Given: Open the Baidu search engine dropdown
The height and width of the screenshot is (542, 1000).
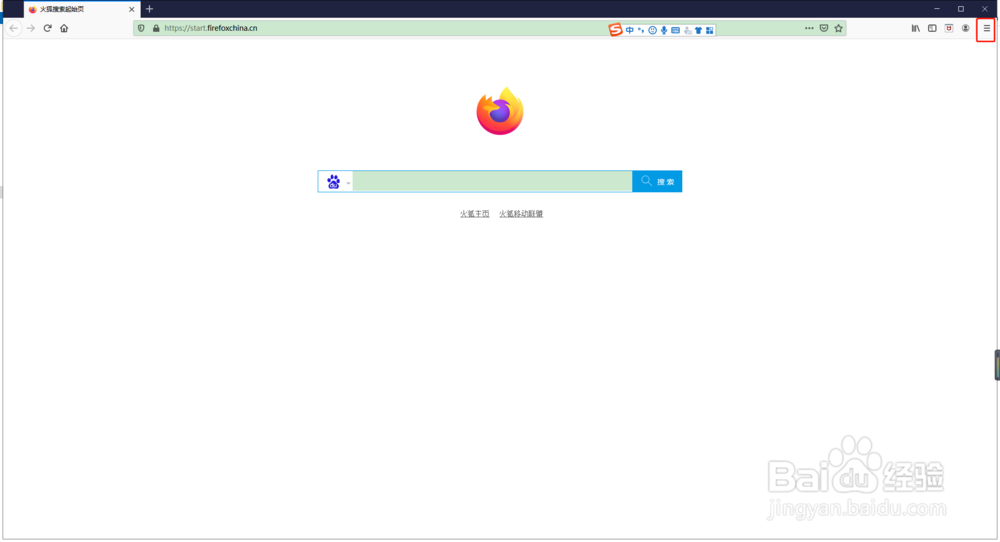Looking at the screenshot, I should click(335, 182).
